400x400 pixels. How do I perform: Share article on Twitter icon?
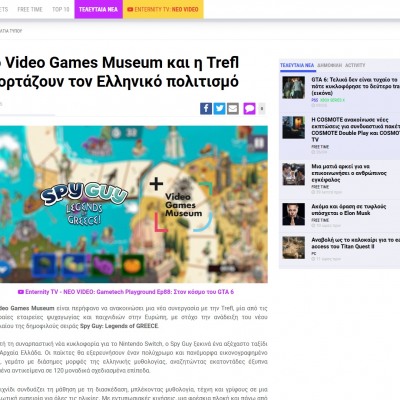(219, 109)
